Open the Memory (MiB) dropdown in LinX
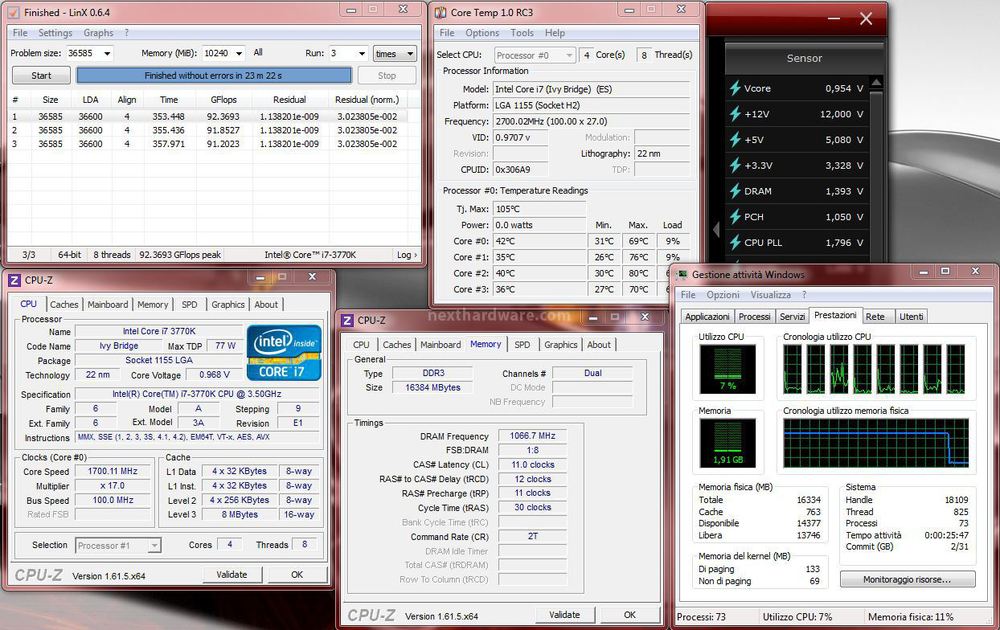 pos(239,54)
